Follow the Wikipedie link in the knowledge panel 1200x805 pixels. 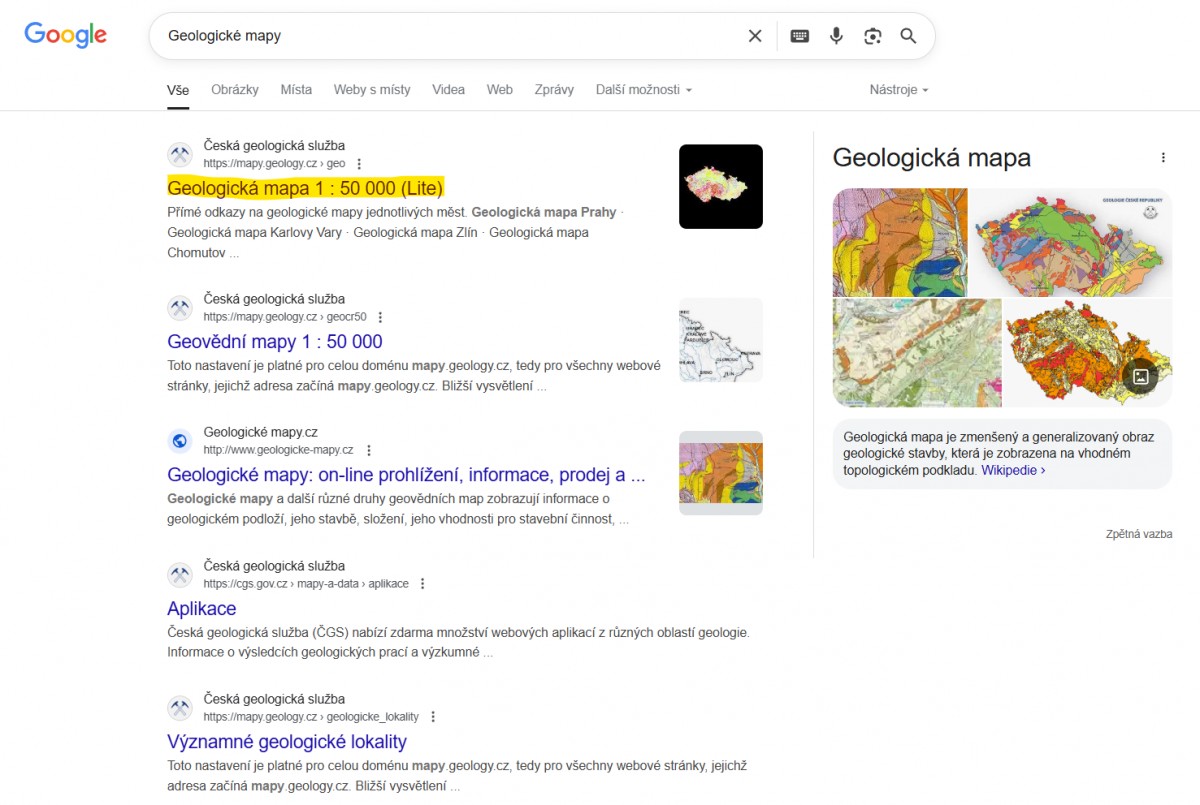[1013, 470]
